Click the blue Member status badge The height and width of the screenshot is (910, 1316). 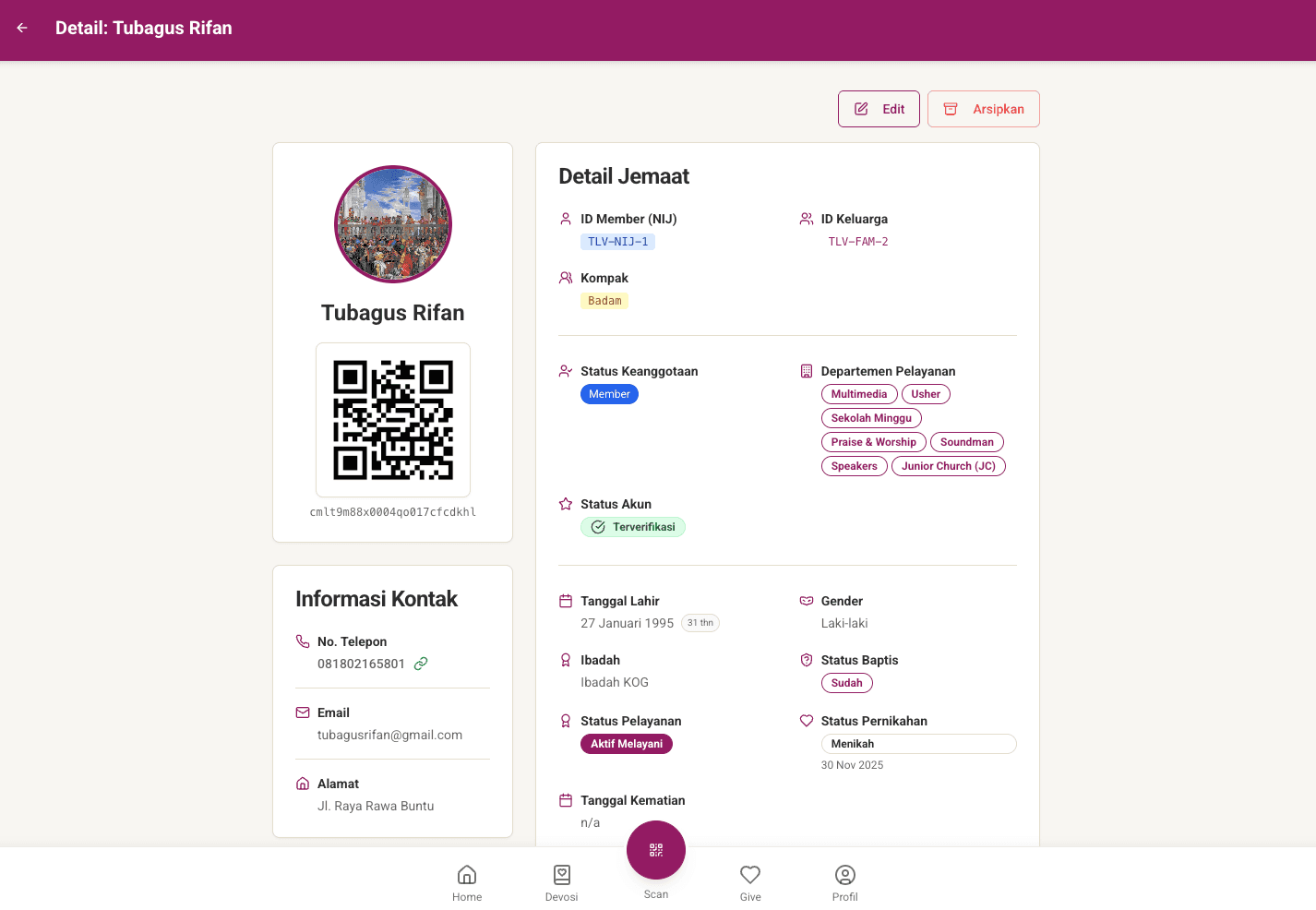click(x=609, y=394)
